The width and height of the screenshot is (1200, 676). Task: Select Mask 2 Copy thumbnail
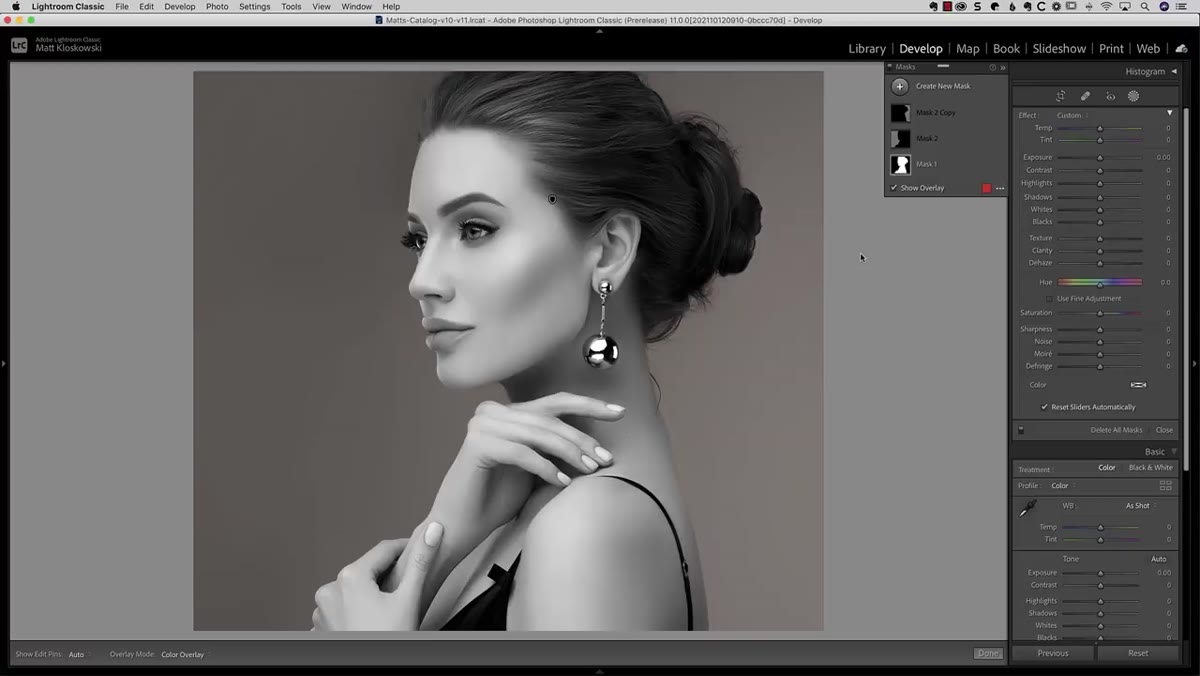(x=901, y=113)
